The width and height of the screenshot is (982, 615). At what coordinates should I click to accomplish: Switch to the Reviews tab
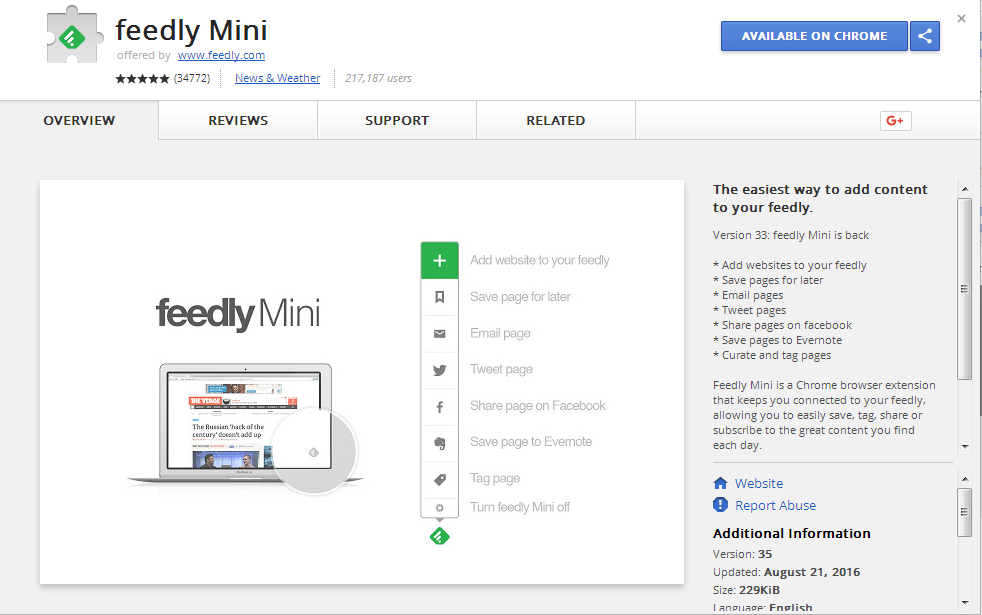pos(238,121)
